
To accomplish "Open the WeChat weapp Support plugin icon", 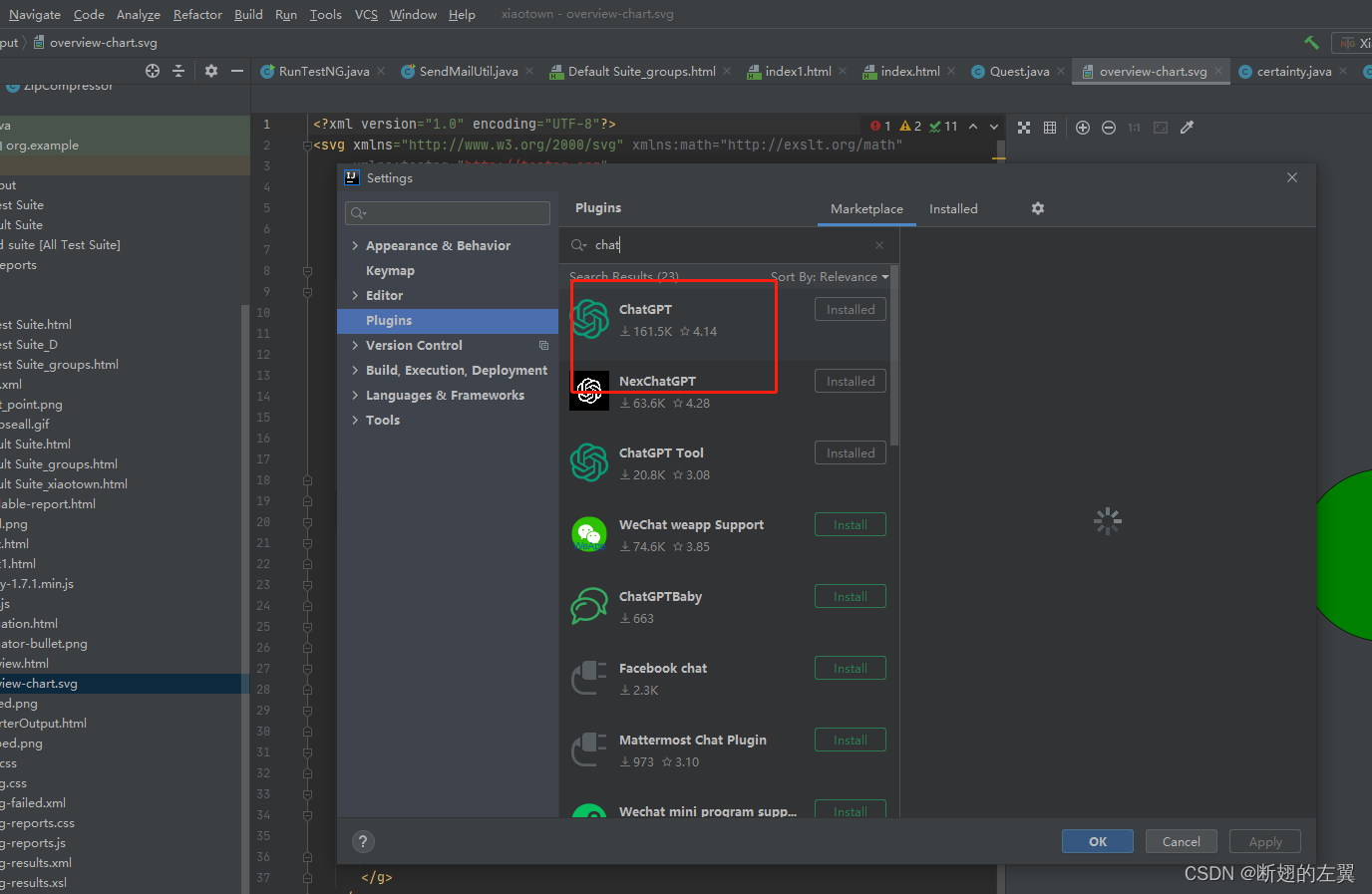I will pos(589,534).
